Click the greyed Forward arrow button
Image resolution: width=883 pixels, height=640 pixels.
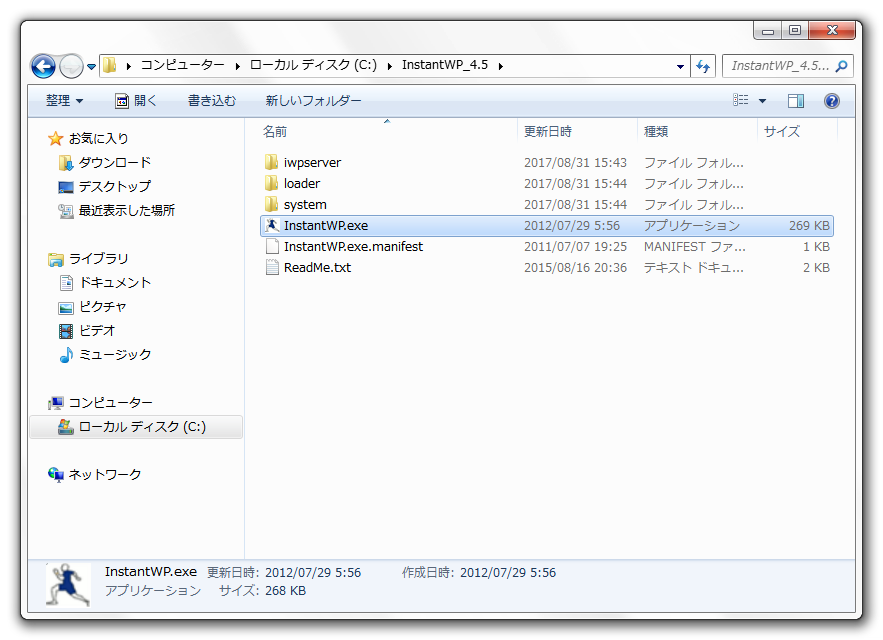coord(71,66)
